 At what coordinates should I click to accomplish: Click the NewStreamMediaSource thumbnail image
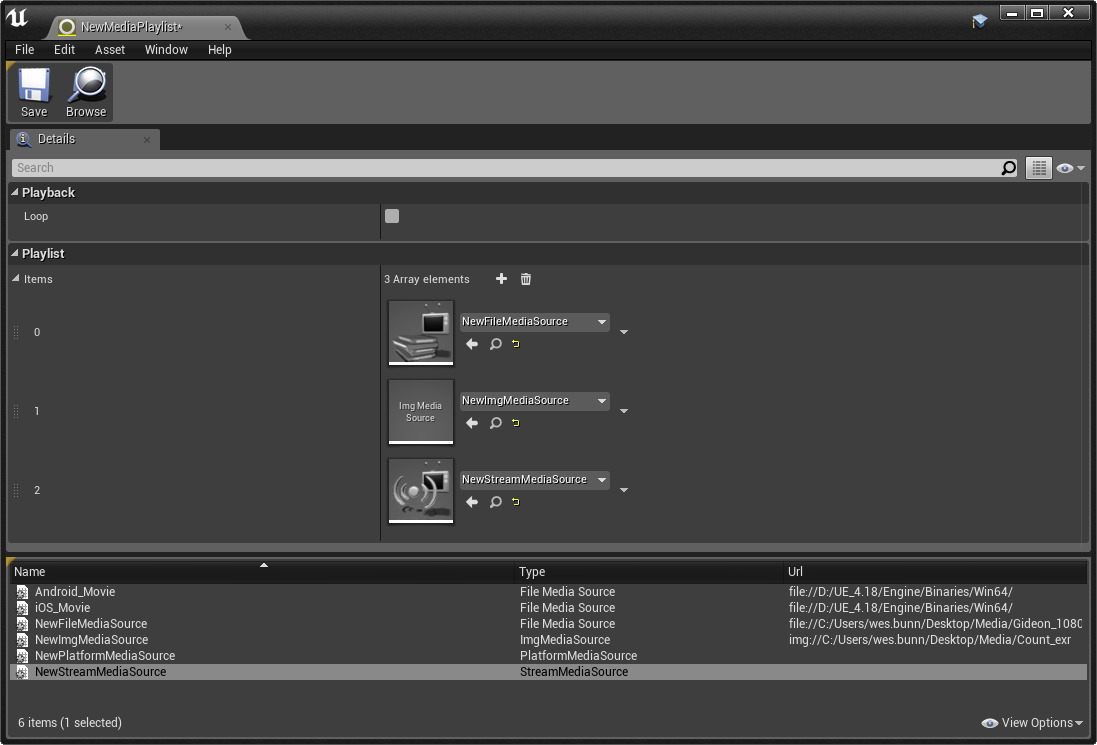[x=420, y=490]
